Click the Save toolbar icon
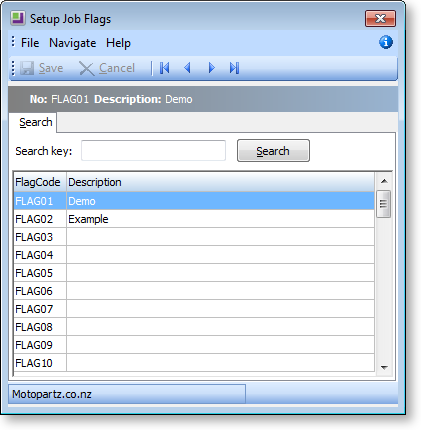Viewport: 421px width, 430px height. pos(27,68)
